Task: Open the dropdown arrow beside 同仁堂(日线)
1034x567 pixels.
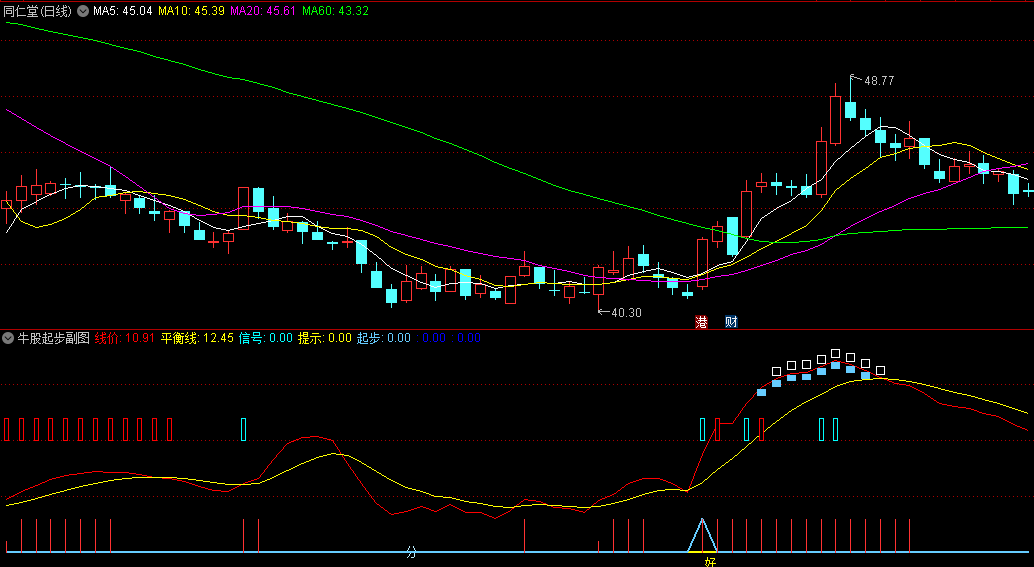Action: tap(83, 11)
